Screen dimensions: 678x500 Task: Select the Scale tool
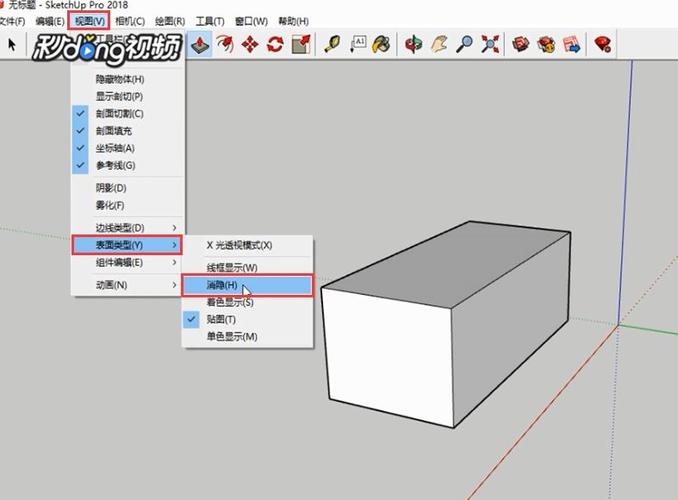pyautogui.click(x=301, y=44)
